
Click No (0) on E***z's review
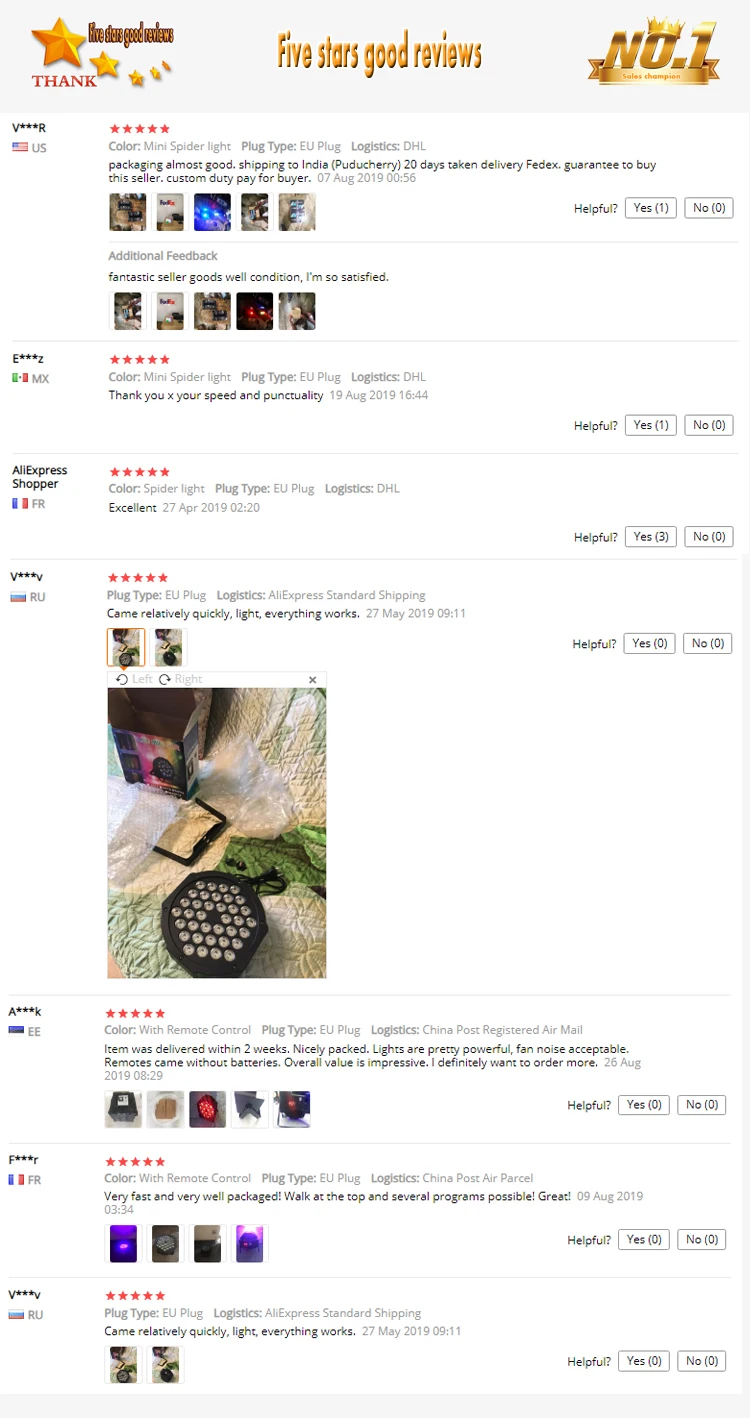(709, 425)
